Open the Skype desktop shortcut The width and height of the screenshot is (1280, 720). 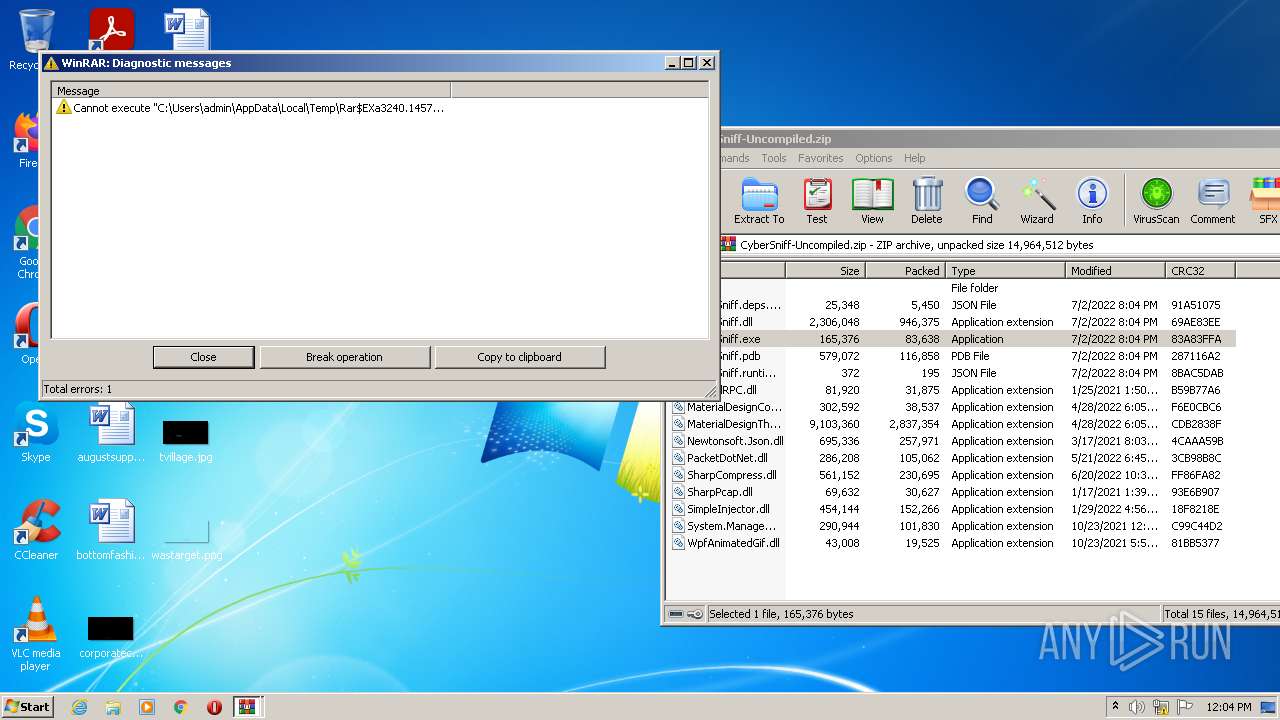[x=36, y=434]
